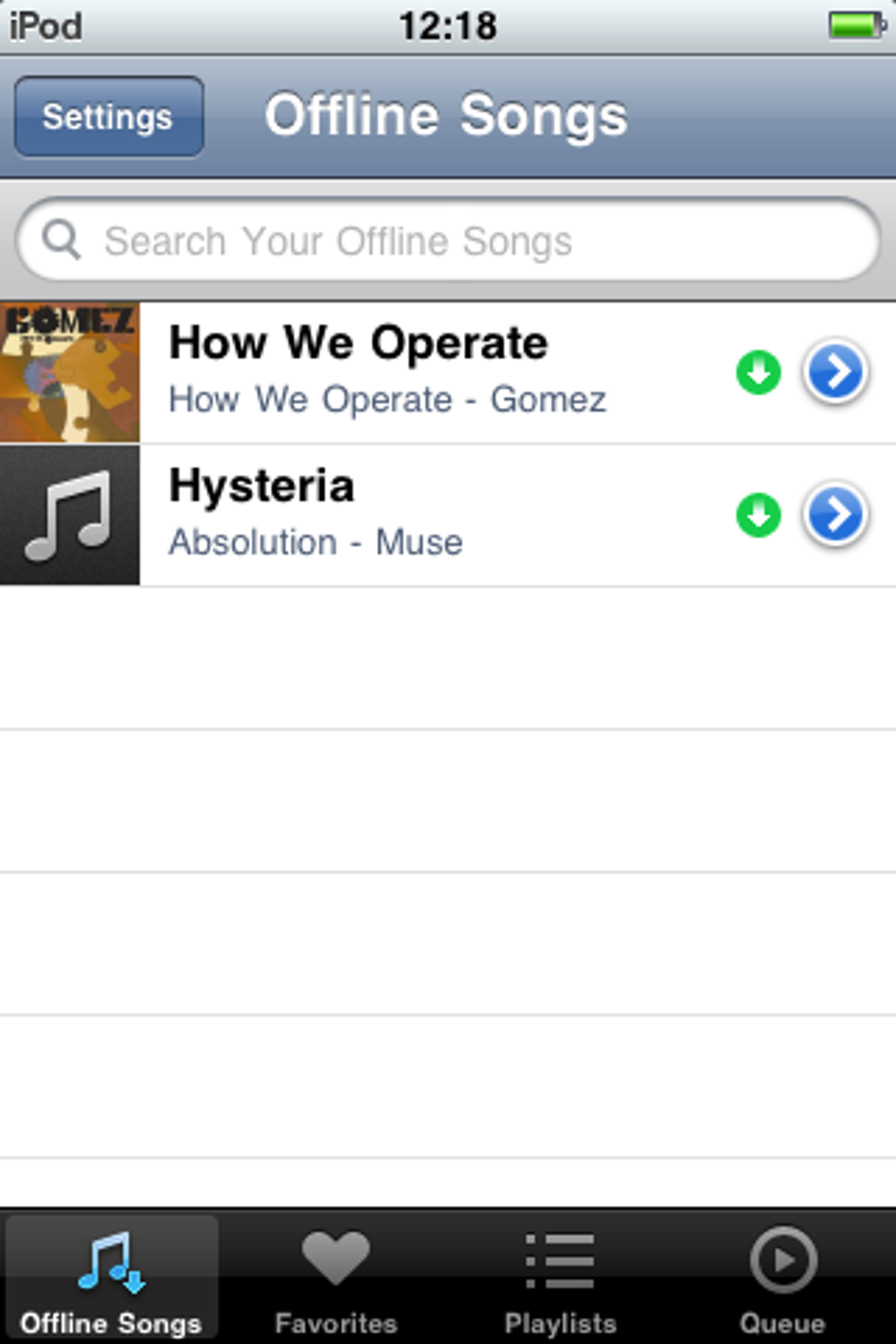This screenshot has width=896, height=1344.
Task: Tap the 12:18 clock in status bar
Action: 448,25
